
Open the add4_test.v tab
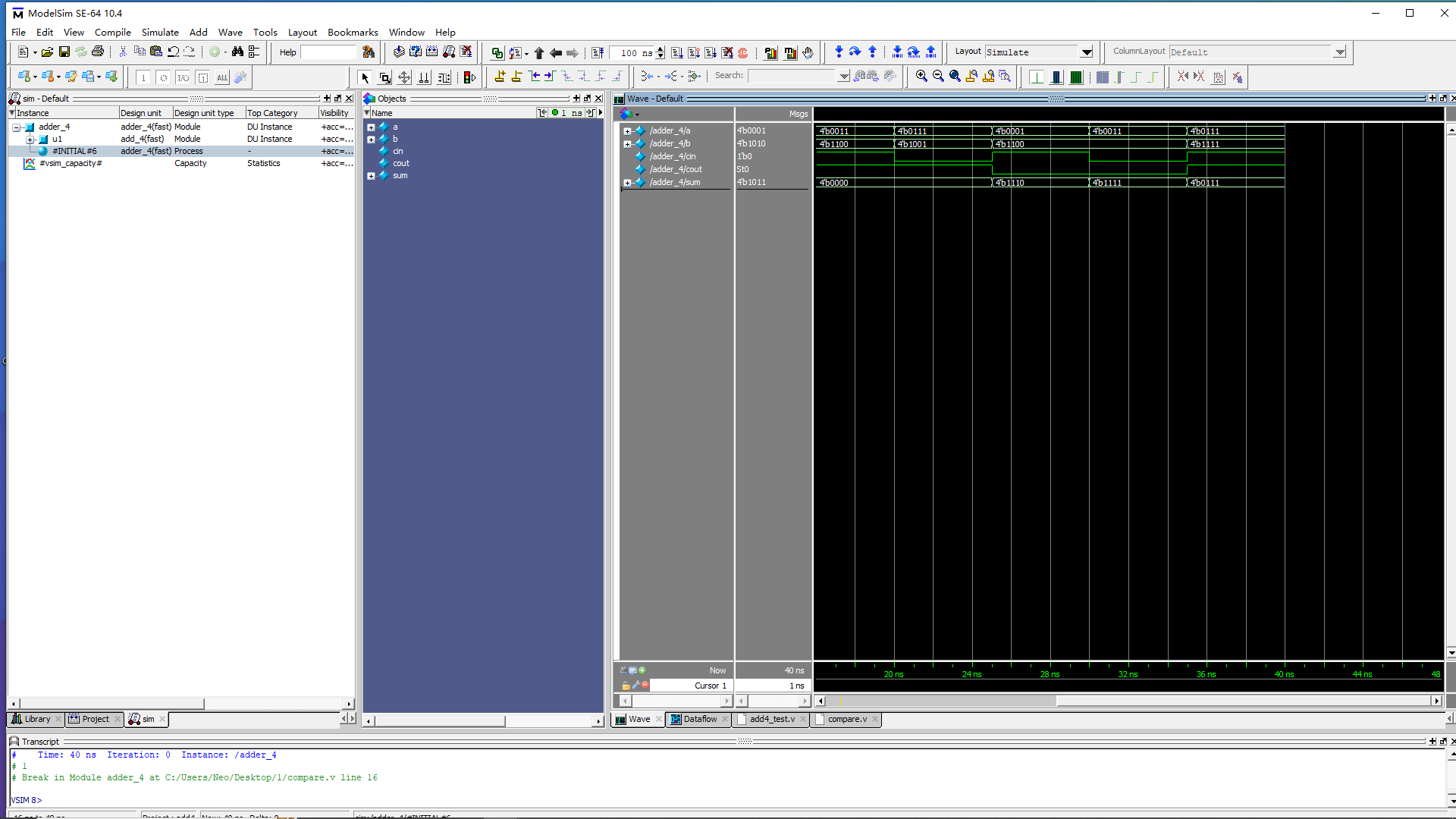pos(772,719)
